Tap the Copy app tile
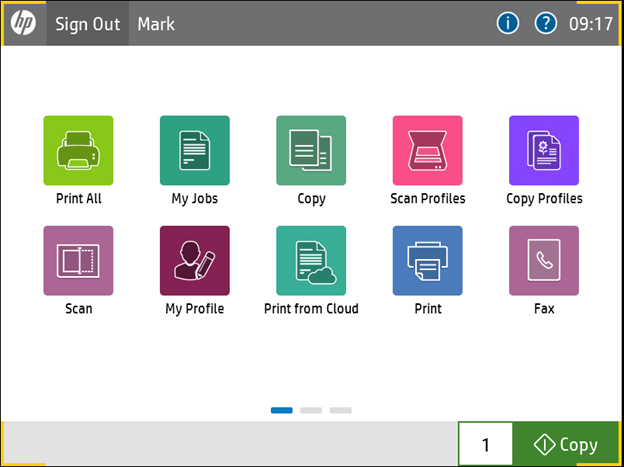 311,151
